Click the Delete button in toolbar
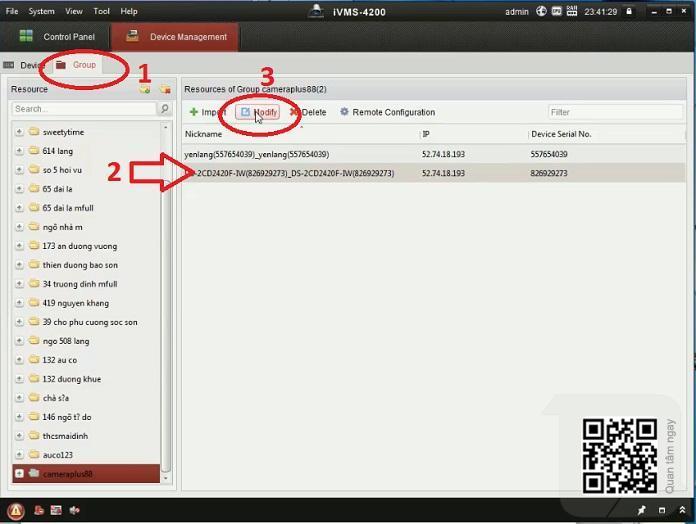Viewport: 696px width, 524px height. click(x=308, y=112)
